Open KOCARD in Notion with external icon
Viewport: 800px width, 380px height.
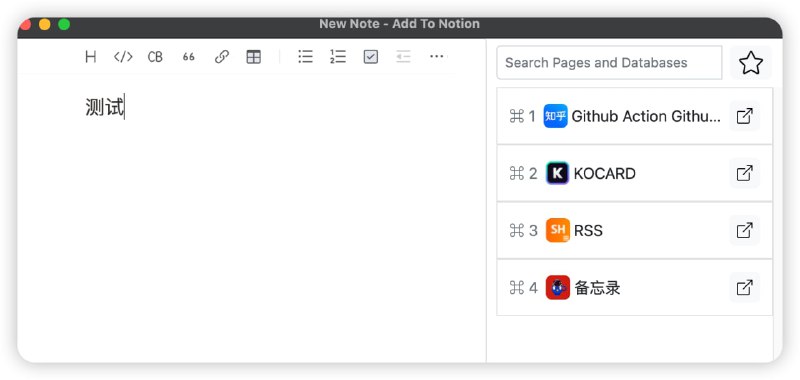click(745, 173)
